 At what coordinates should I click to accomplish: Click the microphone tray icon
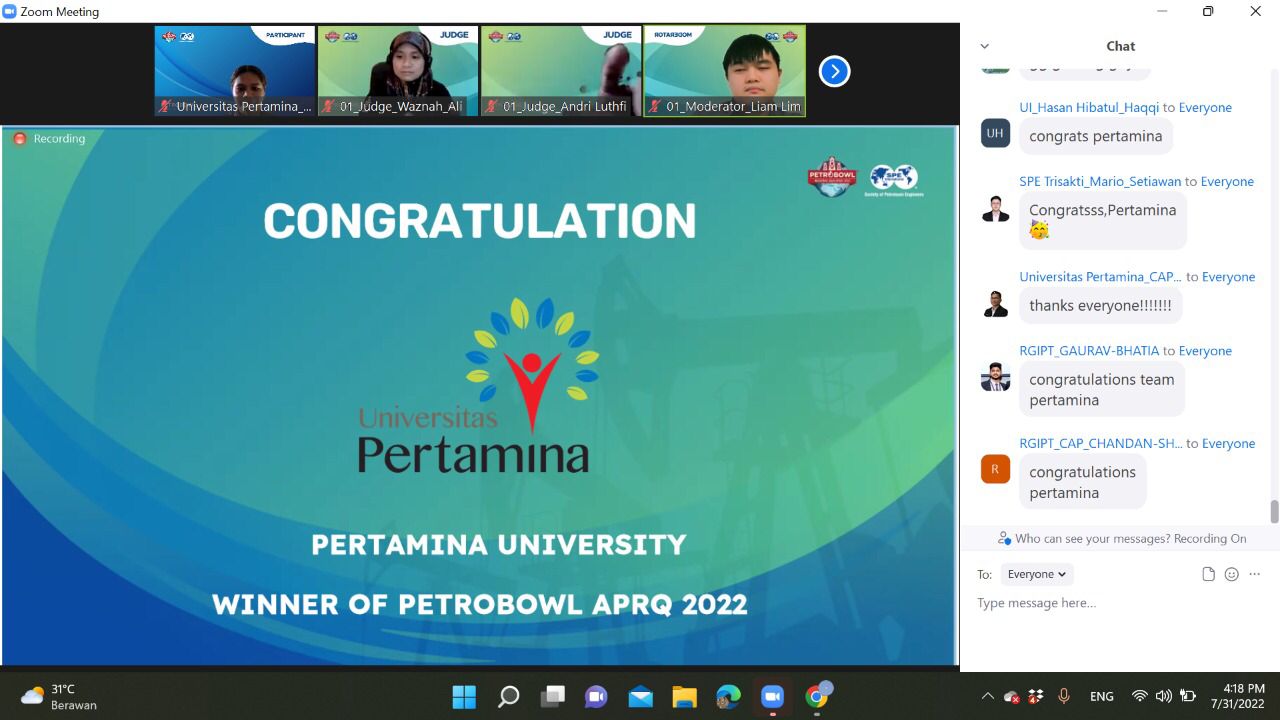click(x=1064, y=696)
